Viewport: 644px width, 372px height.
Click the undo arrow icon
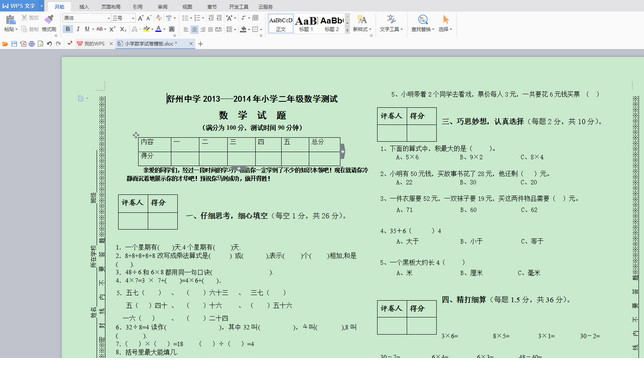click(x=49, y=44)
